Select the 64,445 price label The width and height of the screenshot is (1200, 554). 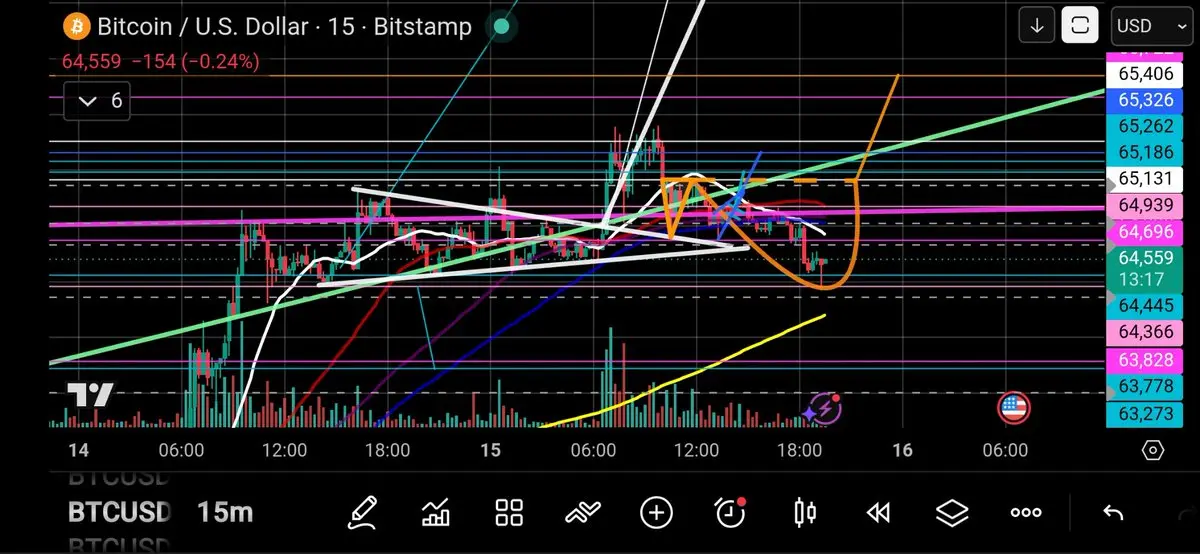1145,304
